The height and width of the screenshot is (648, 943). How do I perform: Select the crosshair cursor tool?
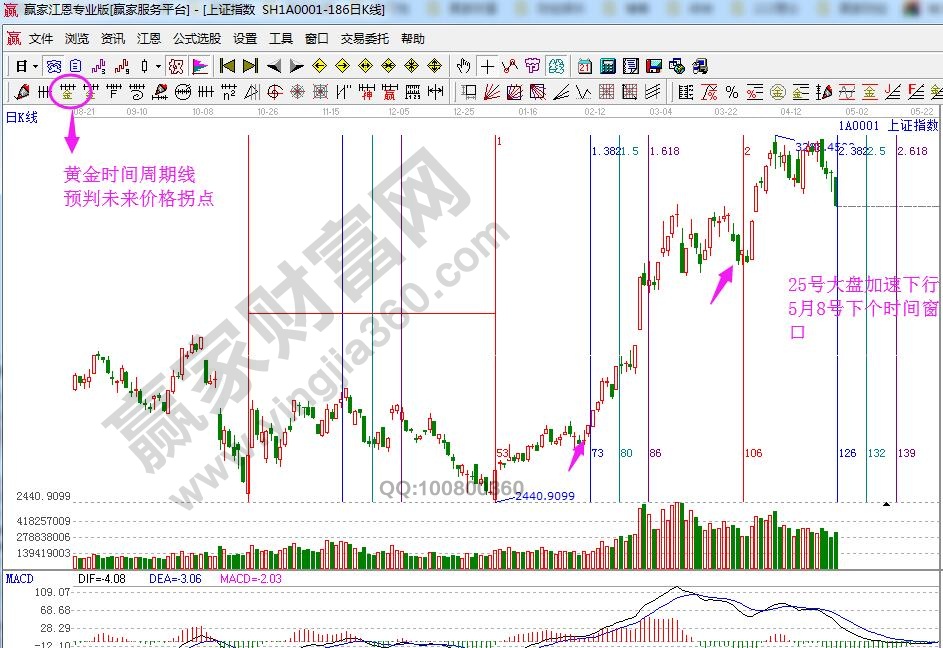(x=487, y=66)
